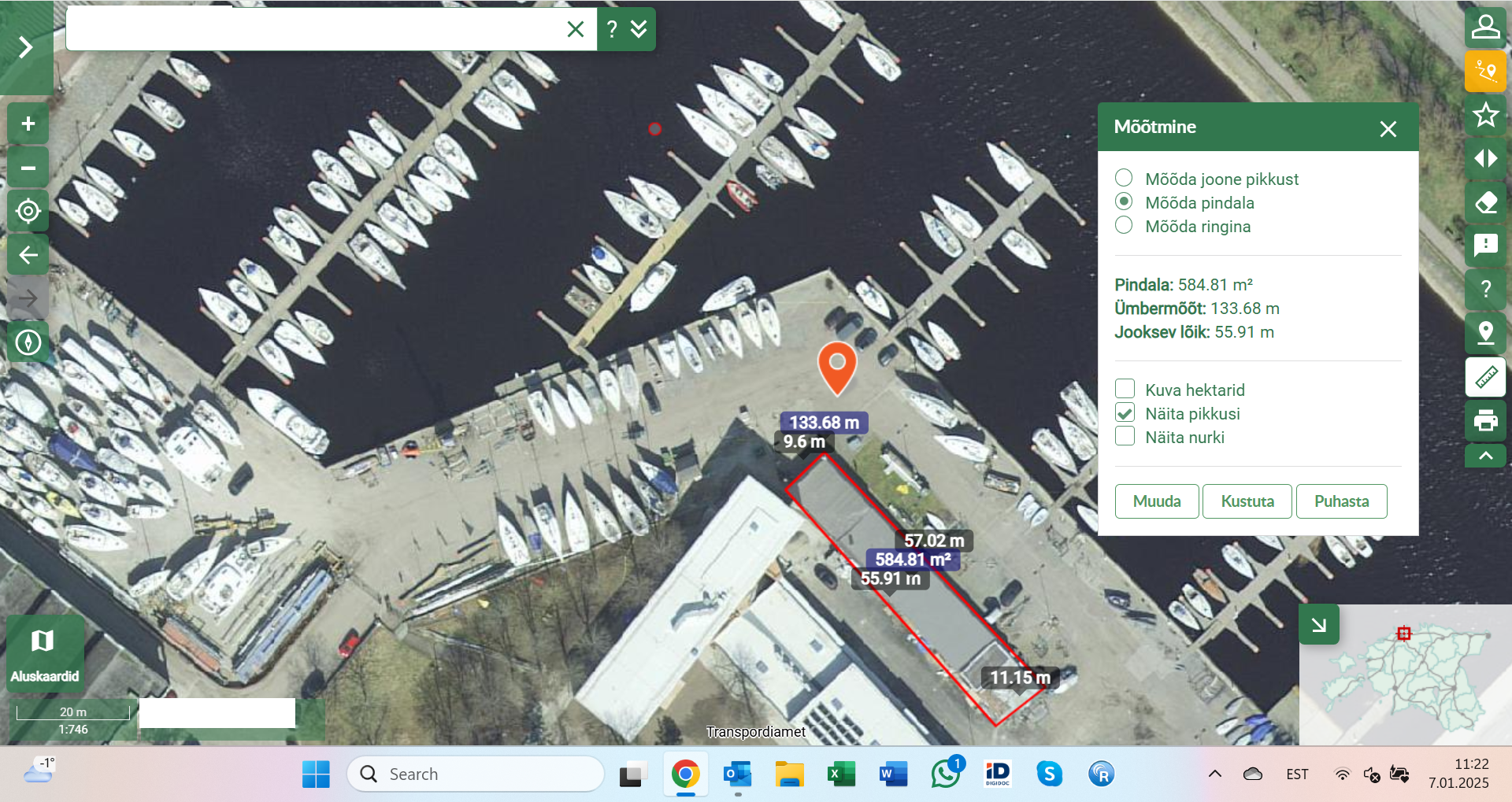The width and height of the screenshot is (1512, 802).
Task: Uncheck the 'Näita pikkusi' checkbox
Action: click(1125, 413)
